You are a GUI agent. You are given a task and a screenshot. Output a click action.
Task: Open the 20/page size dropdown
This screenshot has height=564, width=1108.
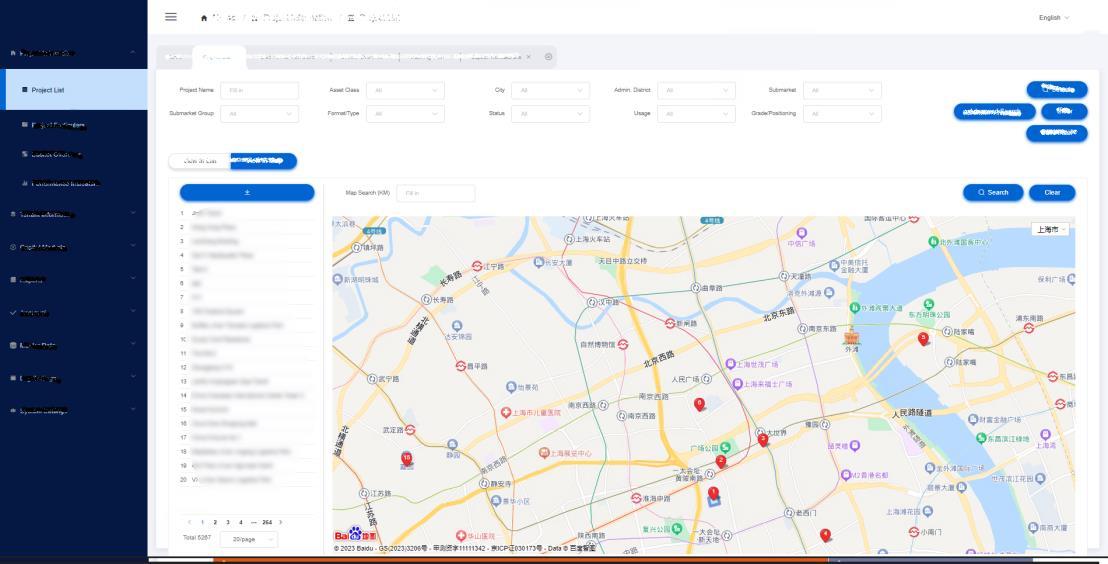point(249,539)
